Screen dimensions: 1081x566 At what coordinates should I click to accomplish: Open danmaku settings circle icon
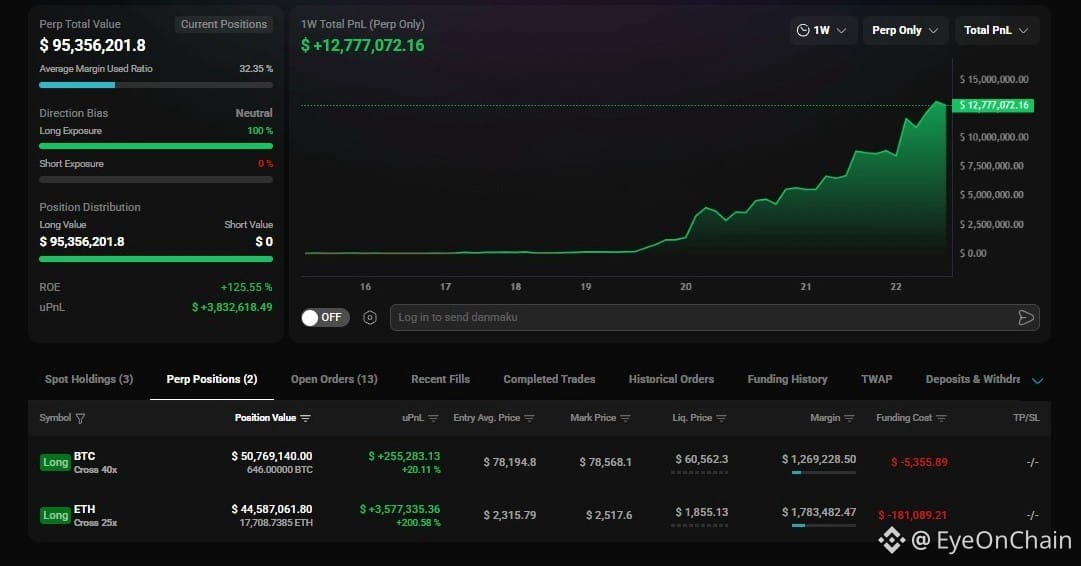click(370, 317)
